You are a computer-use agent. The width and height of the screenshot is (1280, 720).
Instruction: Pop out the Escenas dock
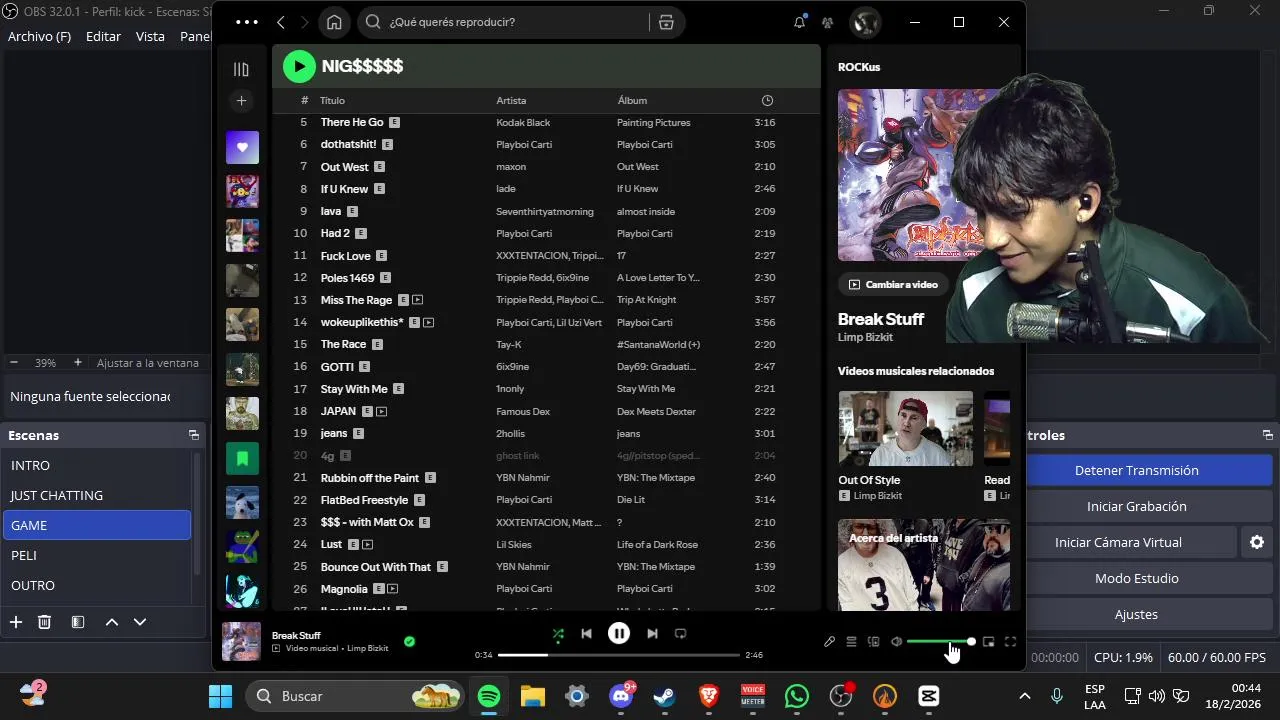(193, 435)
